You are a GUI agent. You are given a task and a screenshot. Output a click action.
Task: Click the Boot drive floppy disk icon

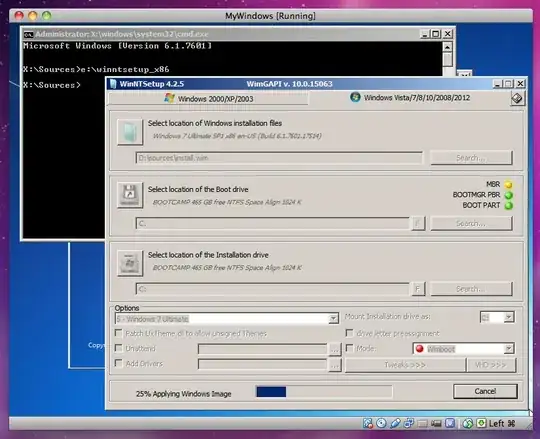129,195
